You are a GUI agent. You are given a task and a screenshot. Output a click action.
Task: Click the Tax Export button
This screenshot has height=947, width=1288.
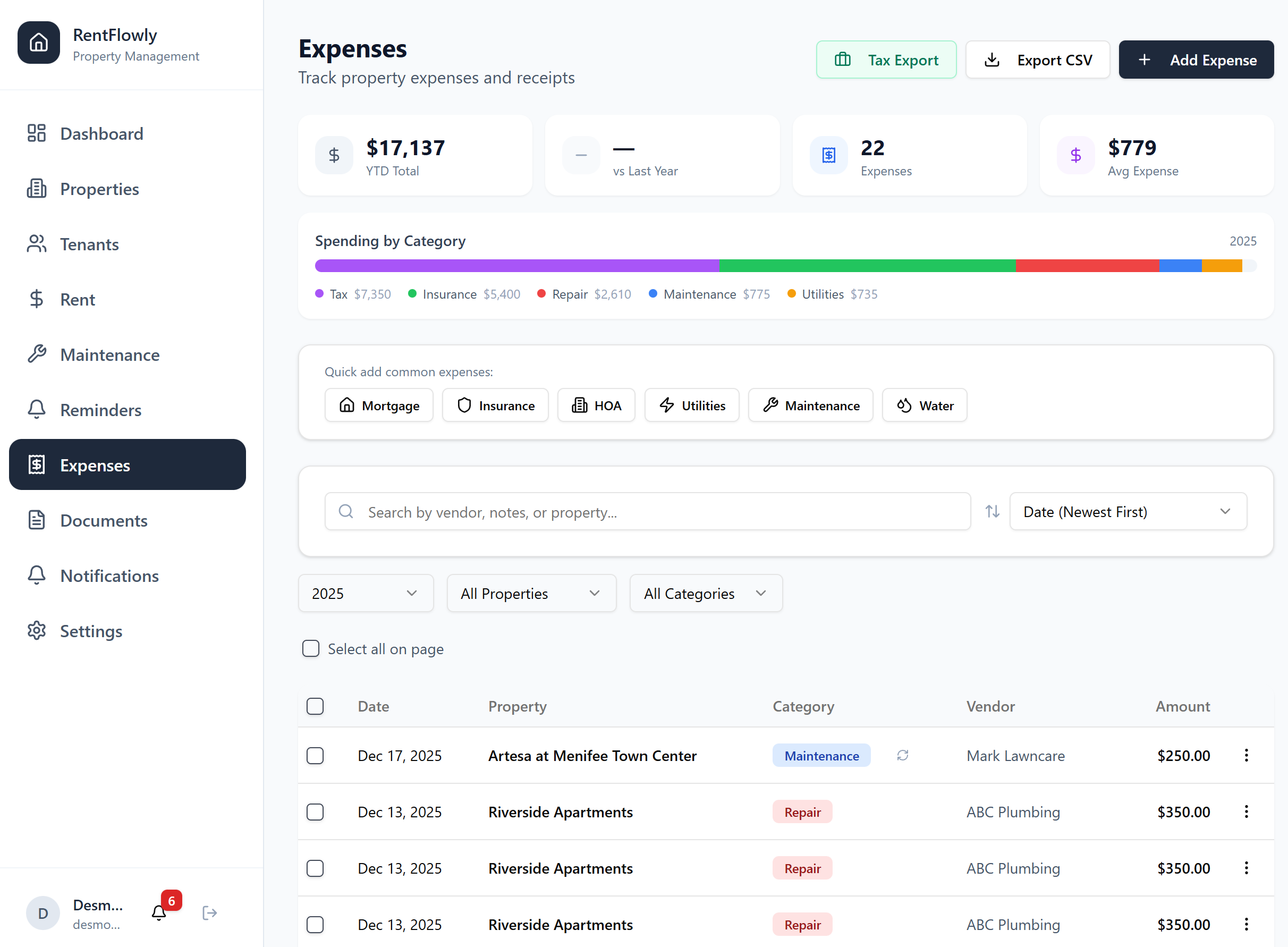point(886,60)
